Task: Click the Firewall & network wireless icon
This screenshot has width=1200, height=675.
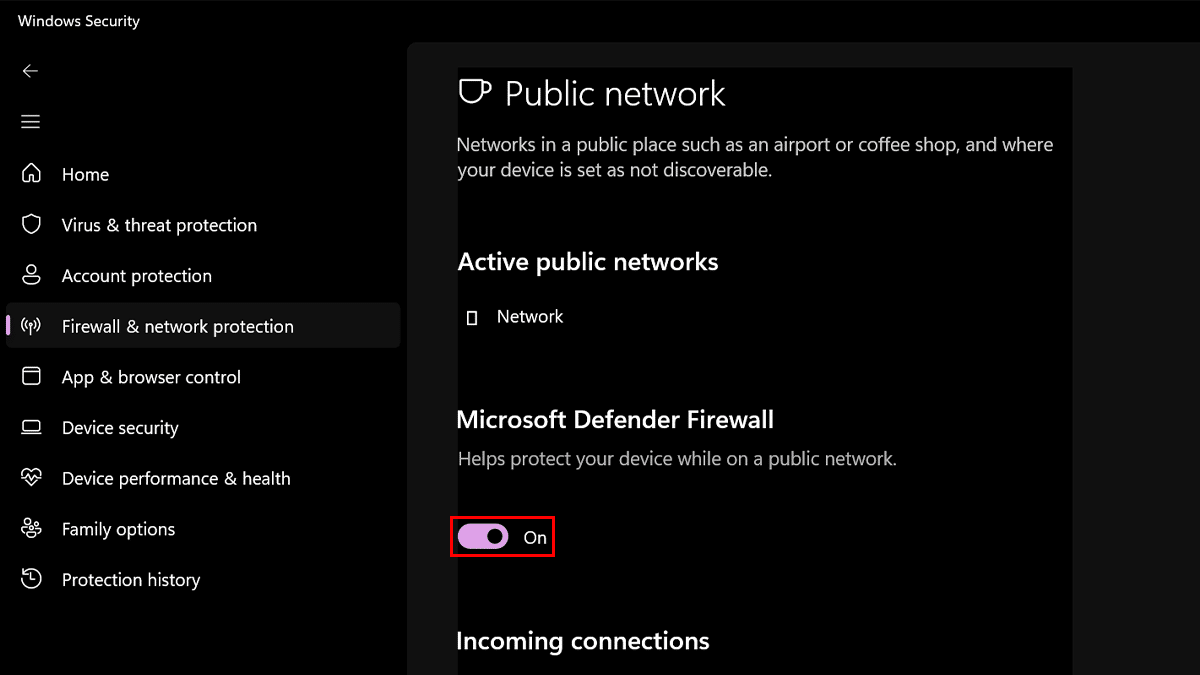Action: (32, 326)
